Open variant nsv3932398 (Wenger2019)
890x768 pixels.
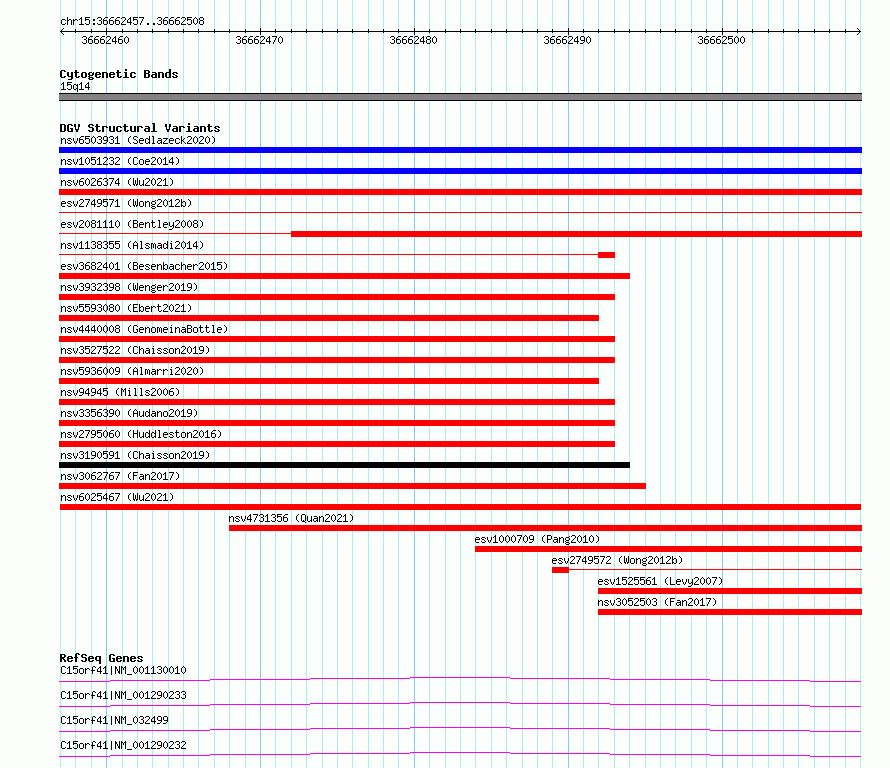[129, 287]
